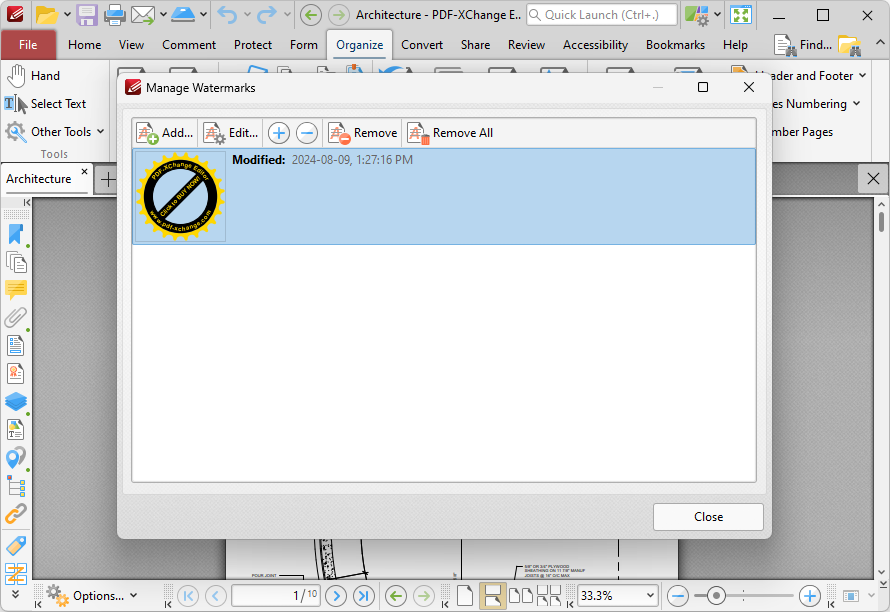The width and height of the screenshot is (890, 612).
Task: Open the Layers pane in sidebar
Action: [x=16, y=402]
